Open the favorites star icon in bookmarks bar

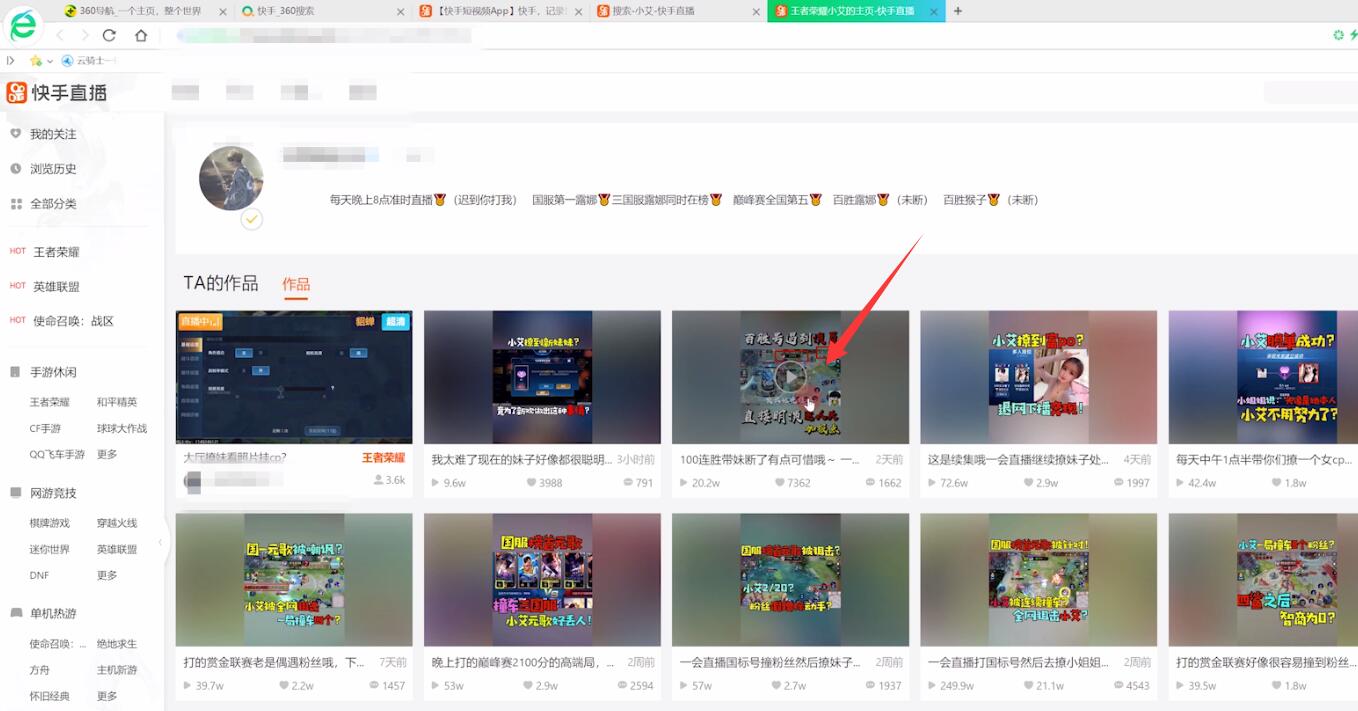click(x=36, y=61)
